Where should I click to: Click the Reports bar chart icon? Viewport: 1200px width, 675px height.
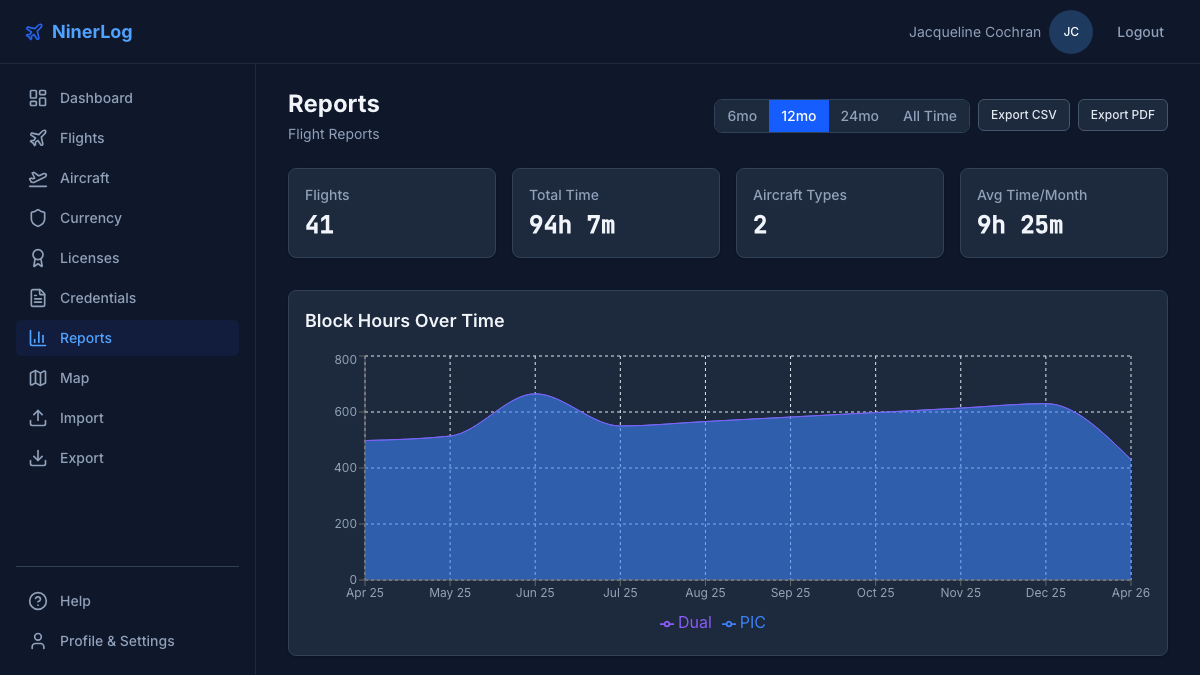point(38,338)
